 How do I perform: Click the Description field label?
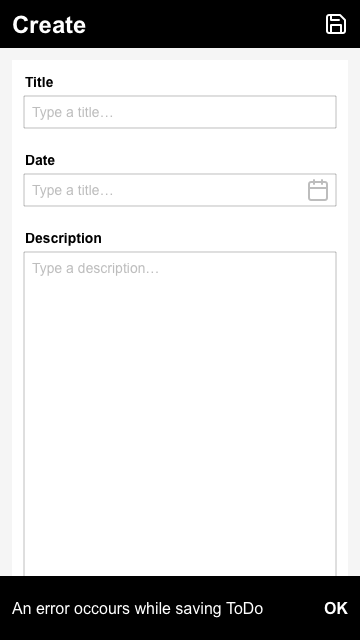(63, 238)
